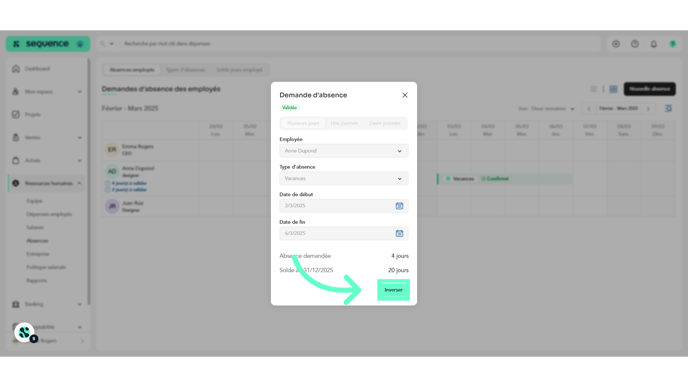This screenshot has width=688, height=387.
Task: Select the Une journée option
Action: pos(344,123)
